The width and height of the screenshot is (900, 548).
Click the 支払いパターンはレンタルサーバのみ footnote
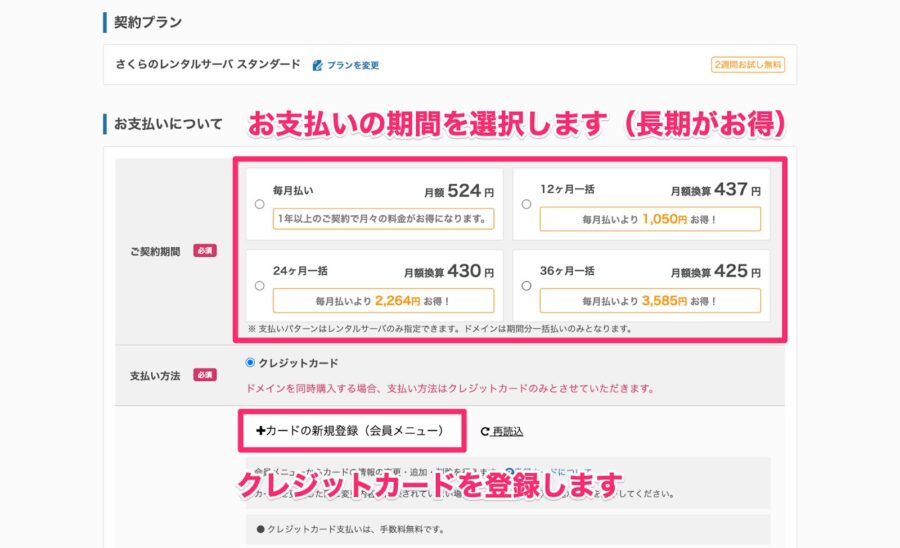click(440, 329)
